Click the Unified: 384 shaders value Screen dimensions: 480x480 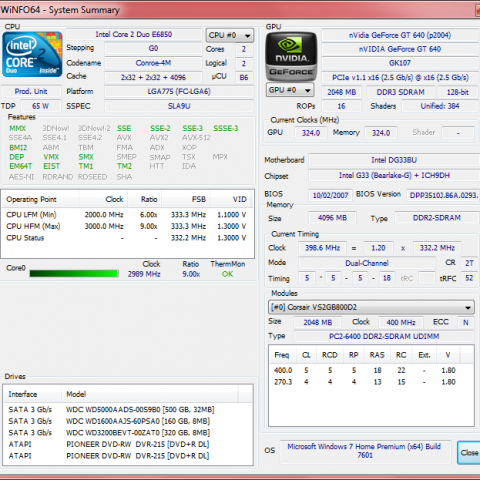click(x=440, y=106)
